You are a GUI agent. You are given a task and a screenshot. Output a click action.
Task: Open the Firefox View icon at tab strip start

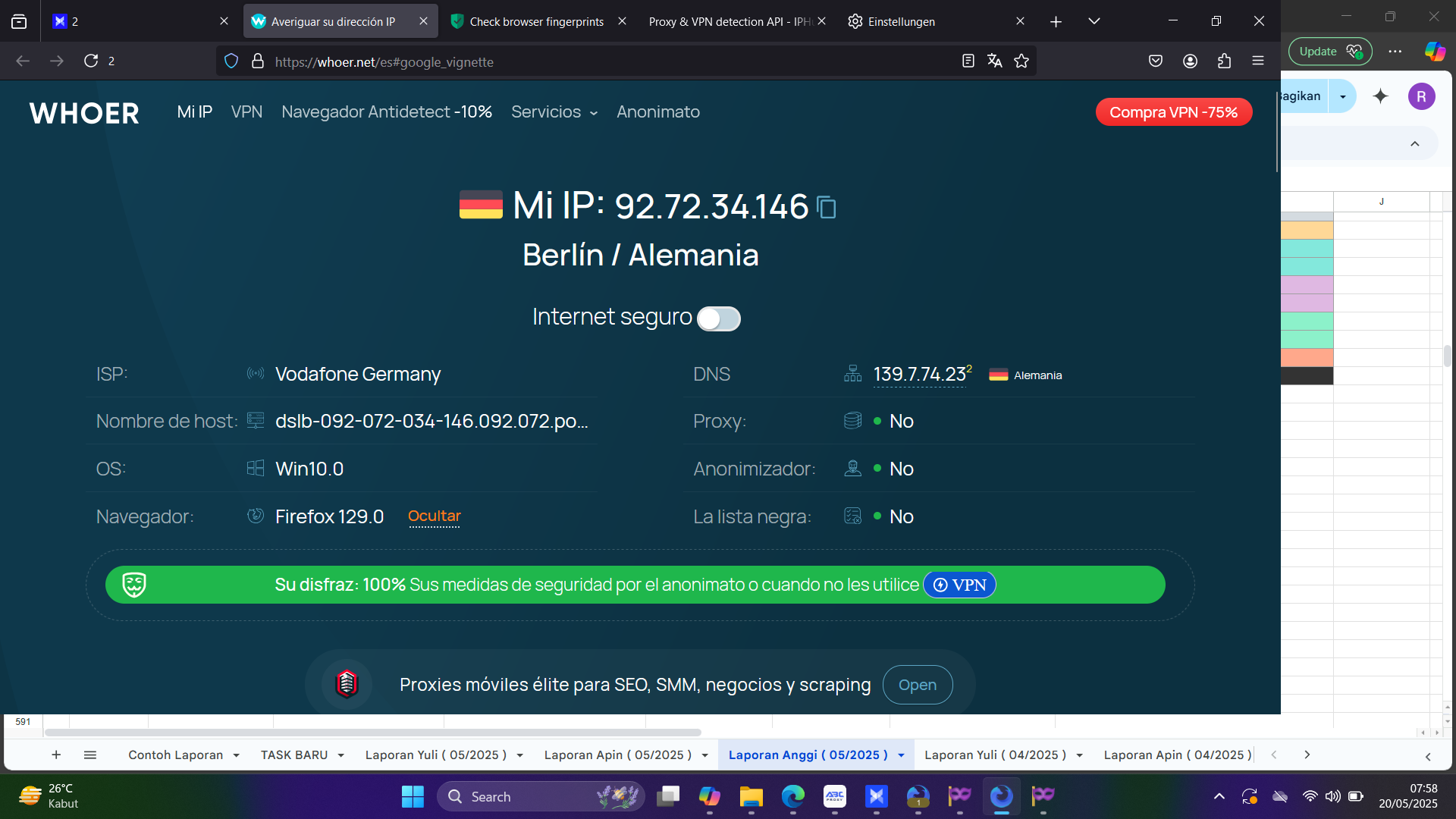(19, 21)
